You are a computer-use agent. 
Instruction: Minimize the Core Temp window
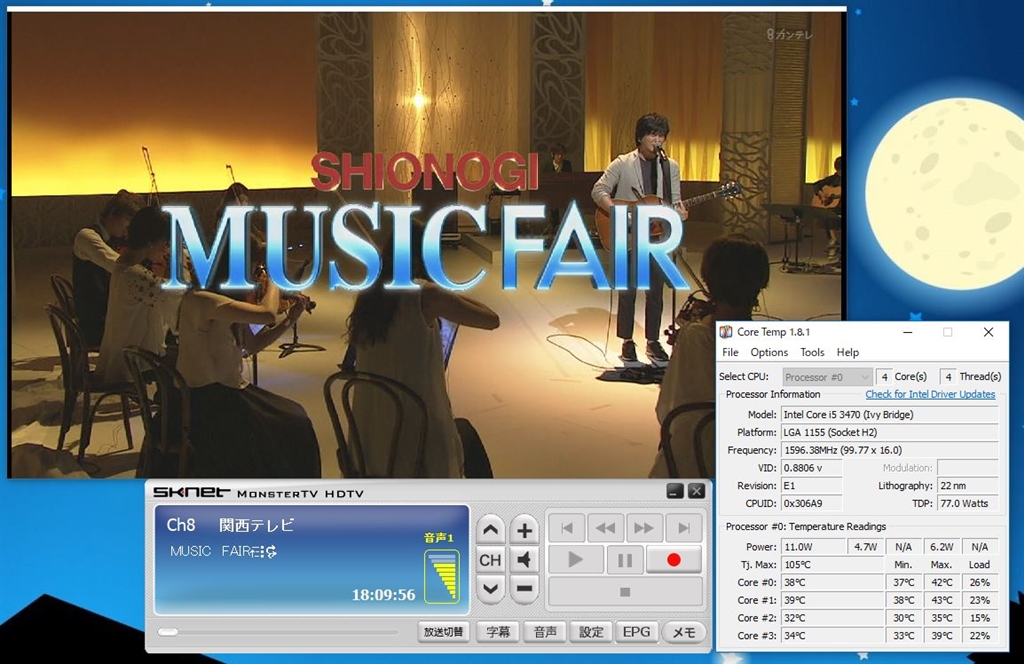pyautogui.click(x=908, y=332)
